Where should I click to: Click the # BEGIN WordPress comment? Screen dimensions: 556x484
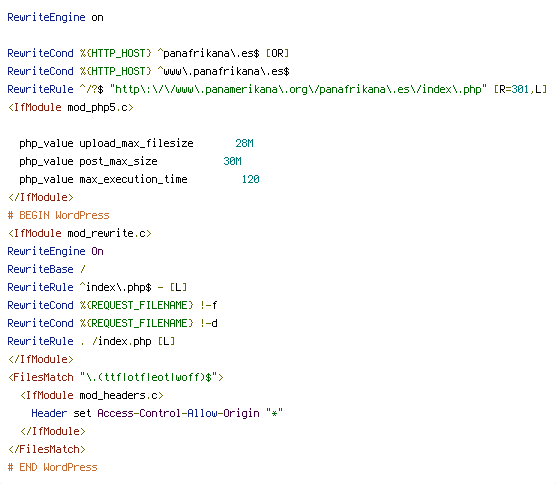(59, 215)
